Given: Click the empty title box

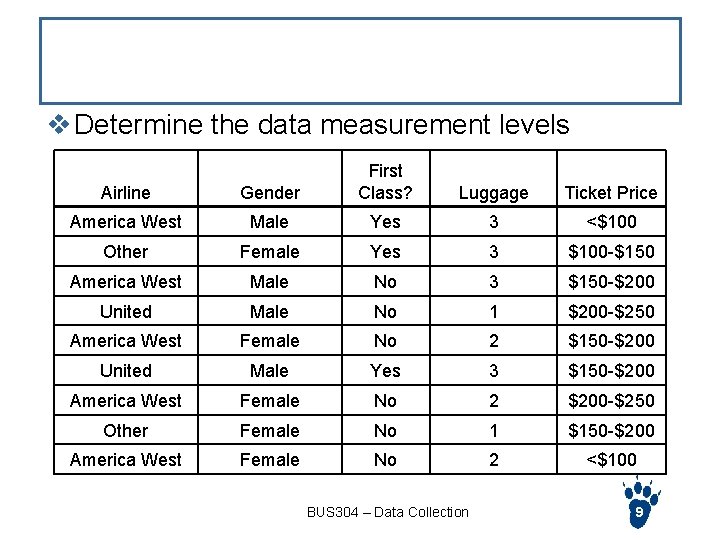Looking at the screenshot, I should click(x=360, y=60).
